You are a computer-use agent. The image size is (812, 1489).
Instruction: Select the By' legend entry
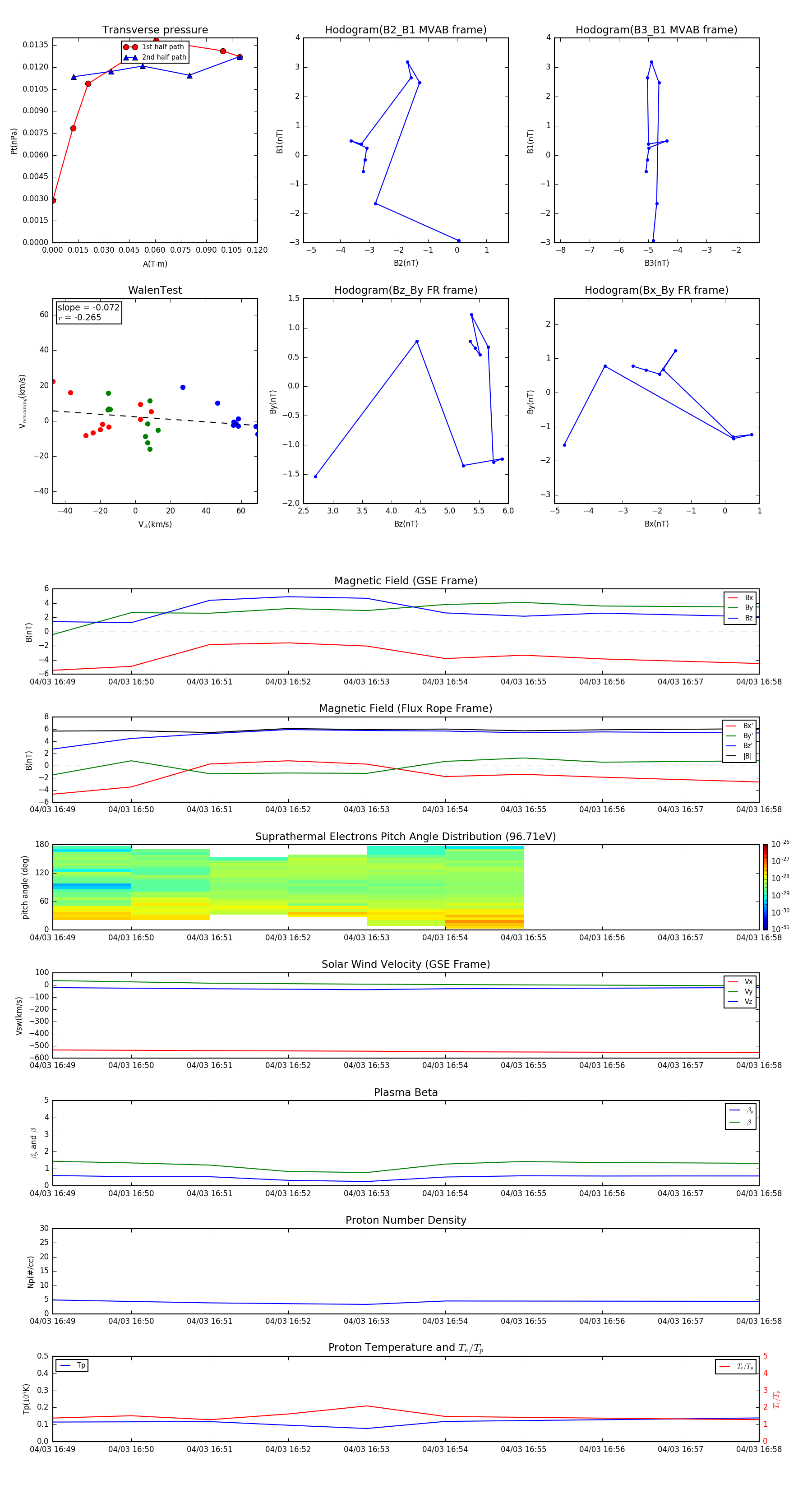point(739,736)
